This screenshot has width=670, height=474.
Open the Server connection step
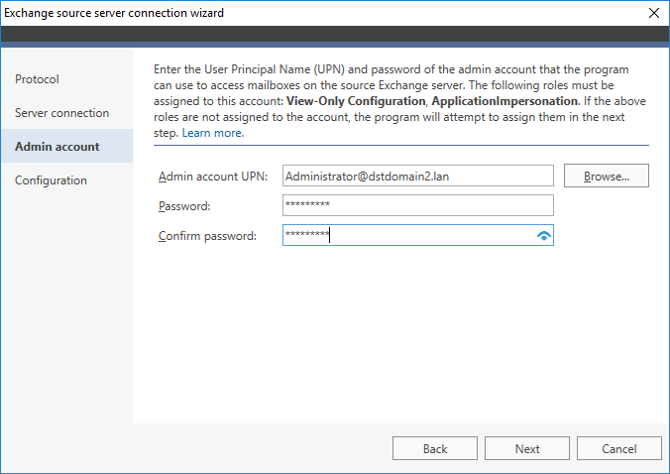[x=62, y=113]
